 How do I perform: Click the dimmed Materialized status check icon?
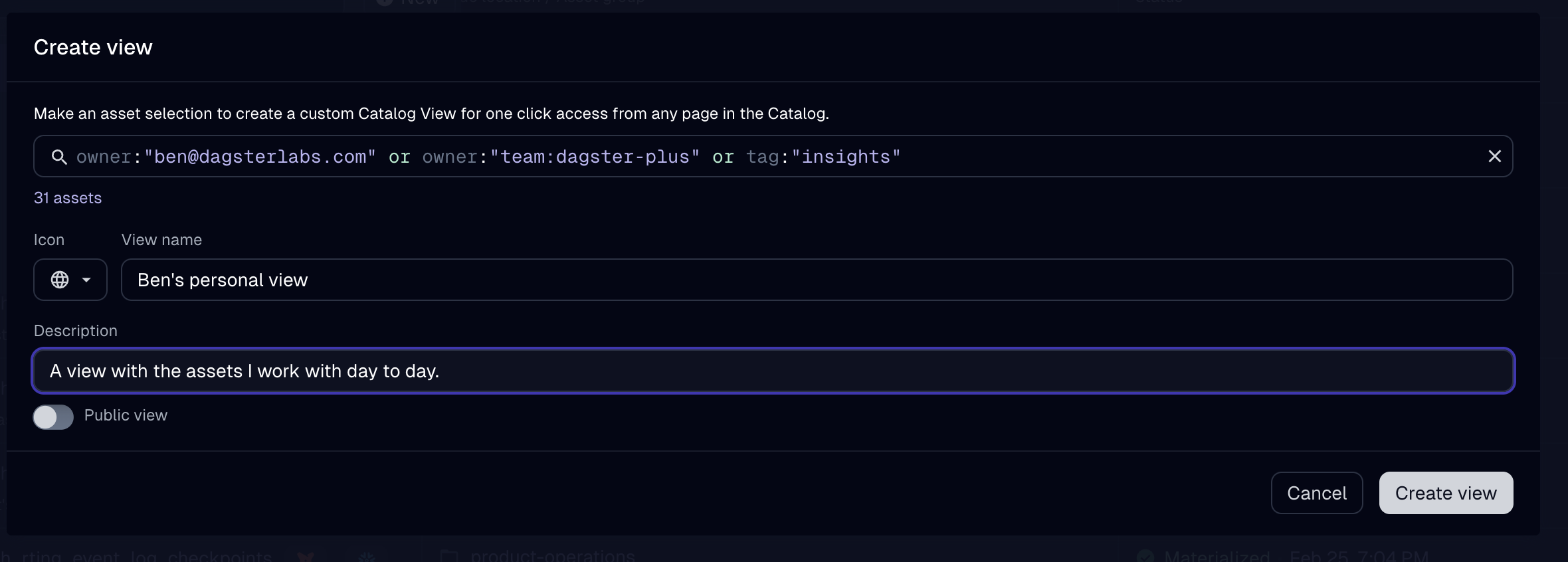[x=1144, y=556]
